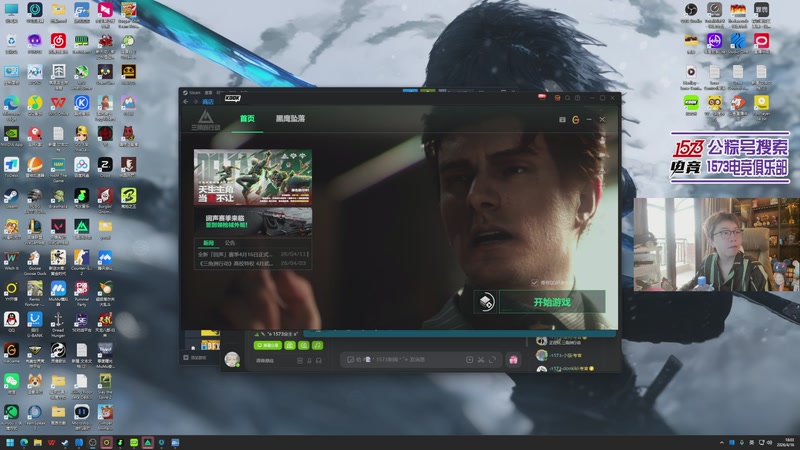
Task: Open the green KOOK shortcut on the right desktop
Action: pos(691,105)
